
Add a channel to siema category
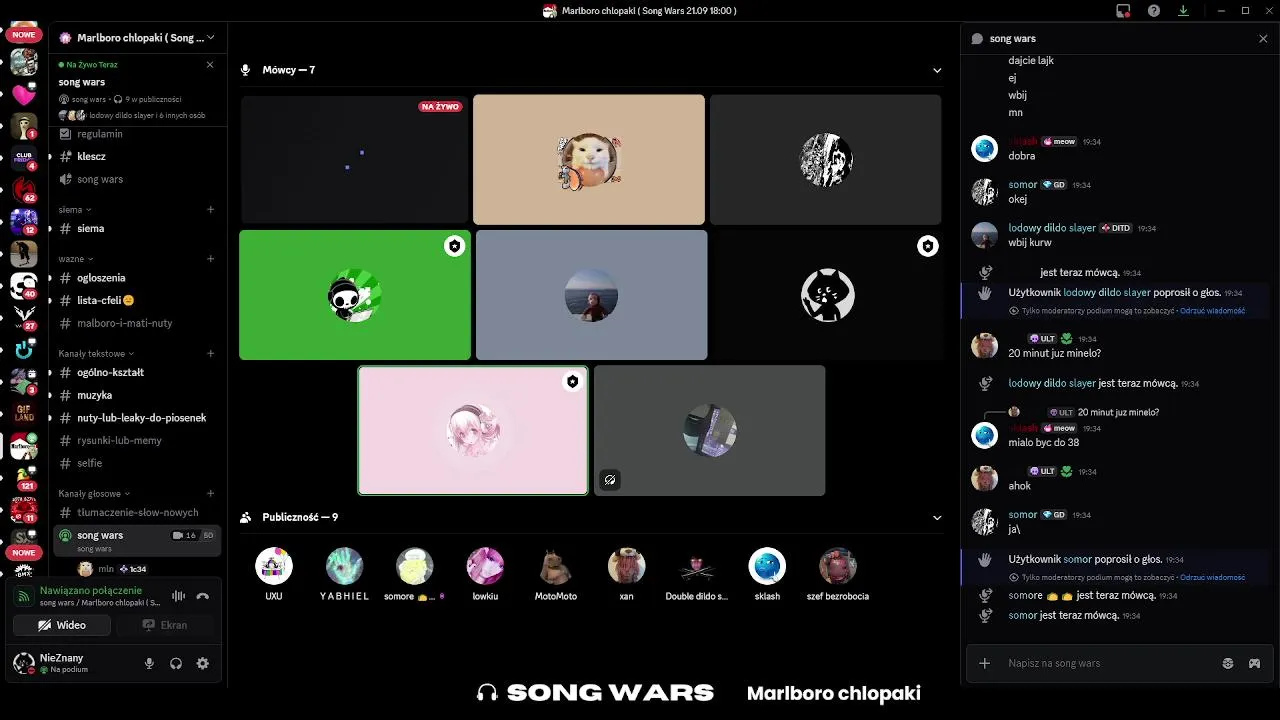(211, 210)
